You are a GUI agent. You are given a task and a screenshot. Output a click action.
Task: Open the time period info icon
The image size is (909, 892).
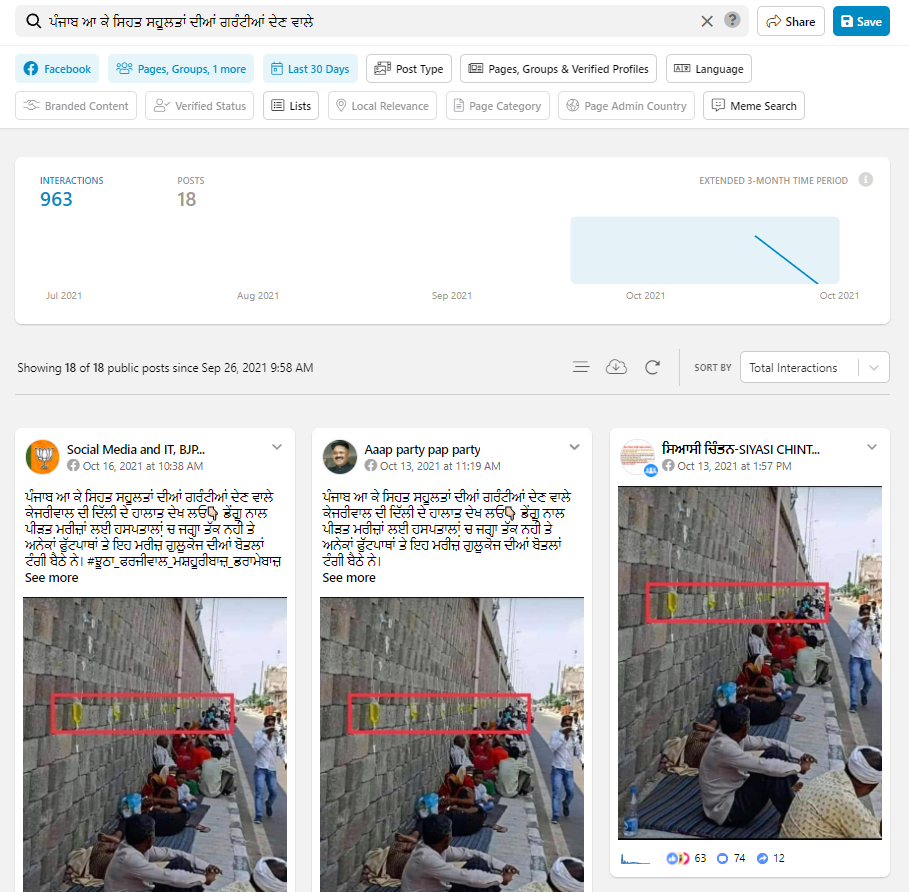click(x=866, y=180)
